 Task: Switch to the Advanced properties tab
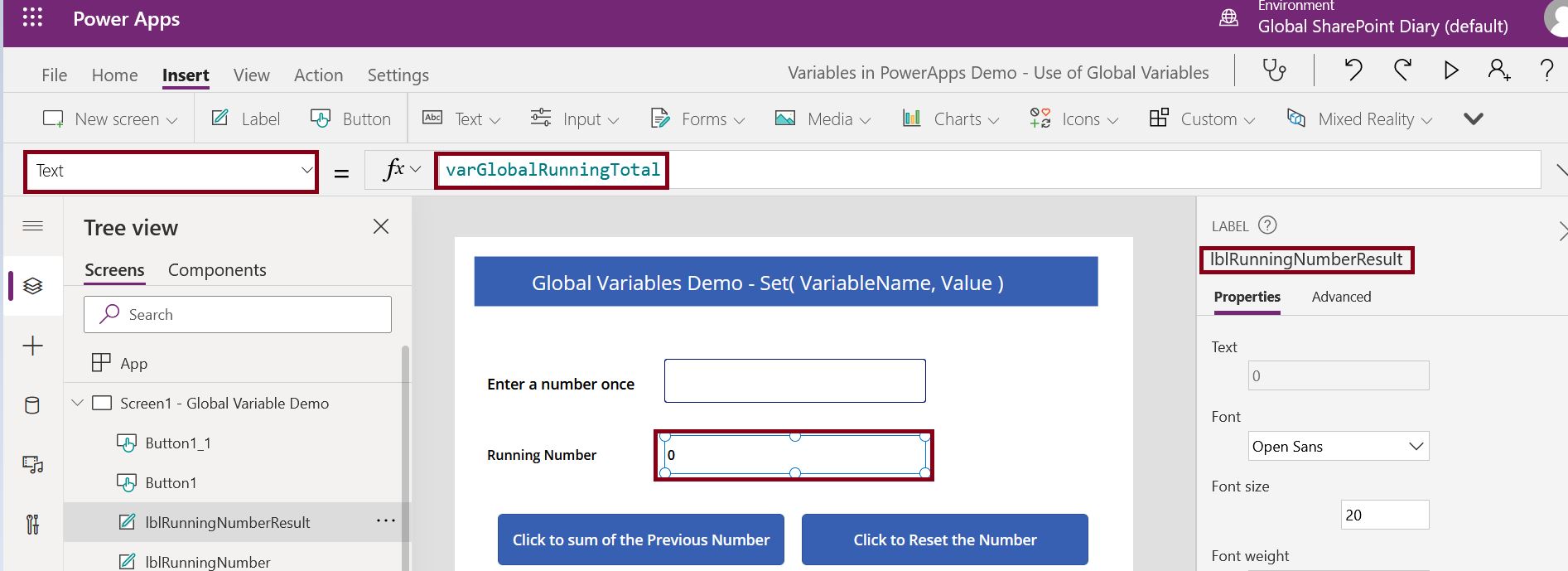coord(1341,297)
